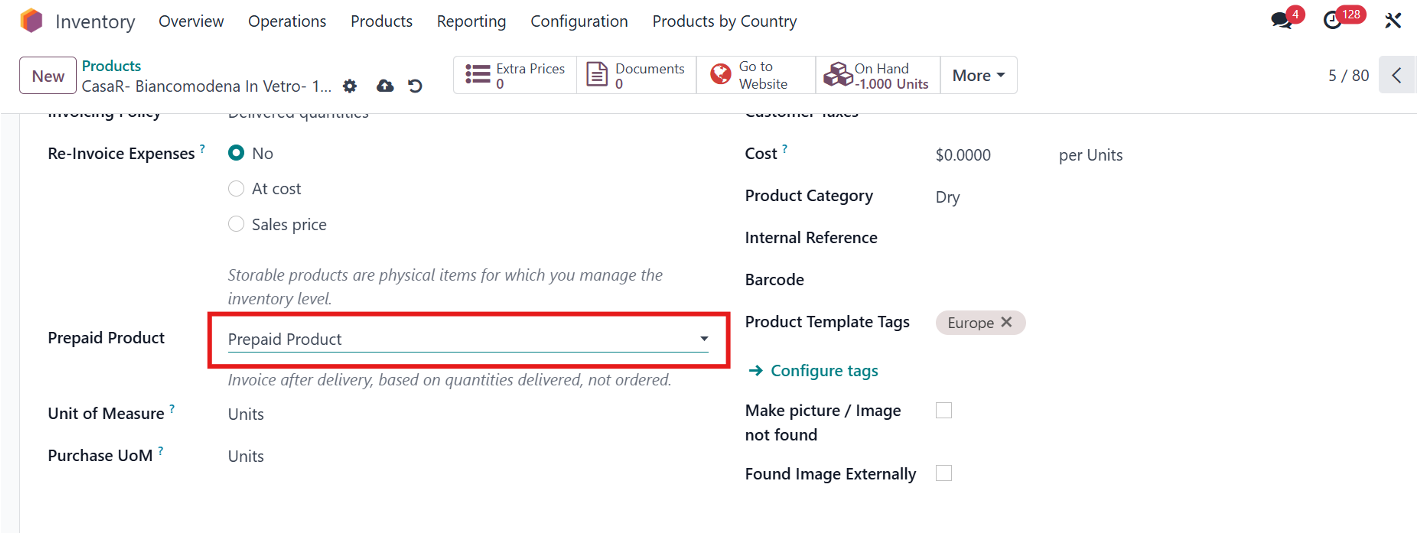Open the gear actions menu

tap(349, 86)
